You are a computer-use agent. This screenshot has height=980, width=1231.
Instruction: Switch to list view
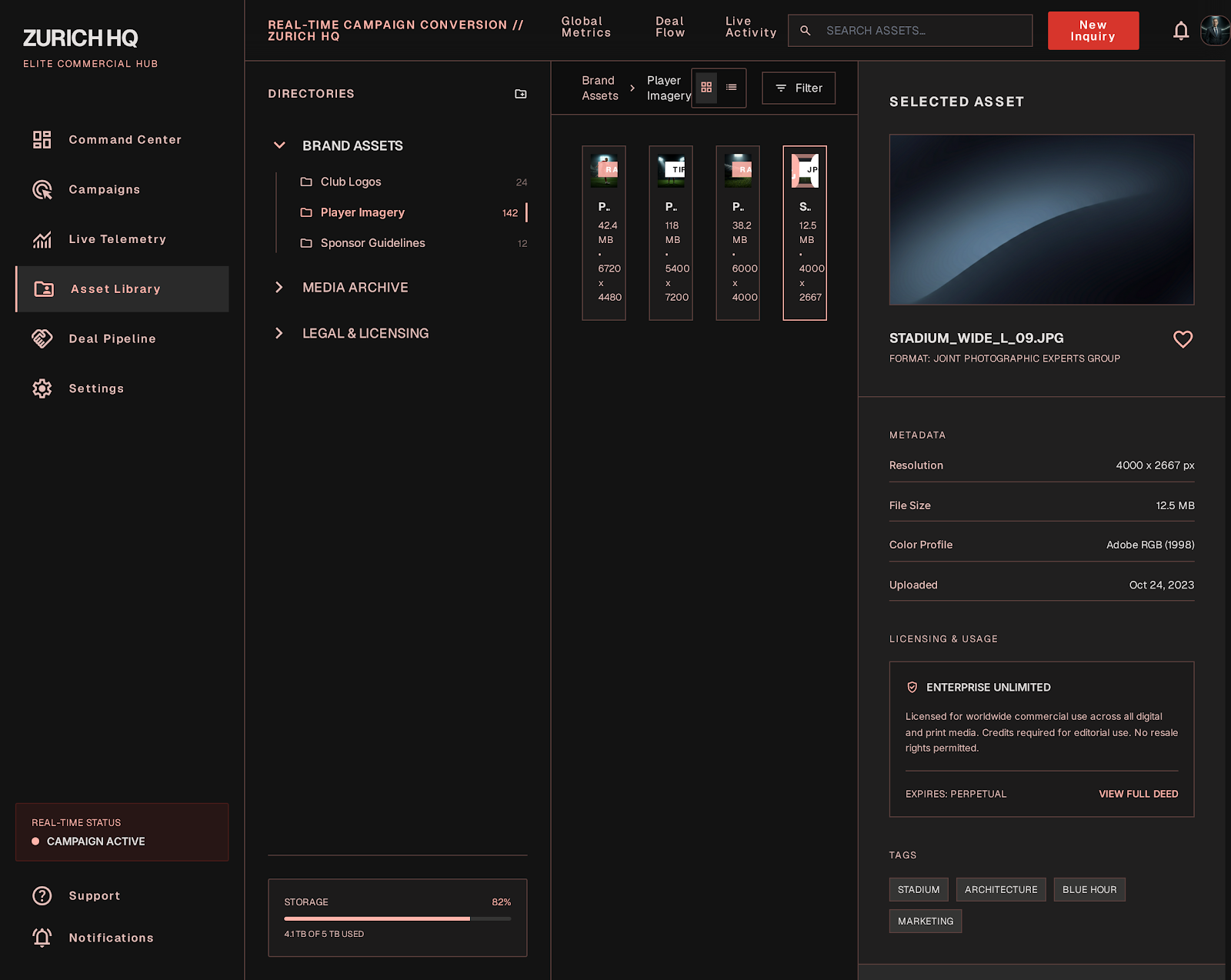tap(731, 88)
